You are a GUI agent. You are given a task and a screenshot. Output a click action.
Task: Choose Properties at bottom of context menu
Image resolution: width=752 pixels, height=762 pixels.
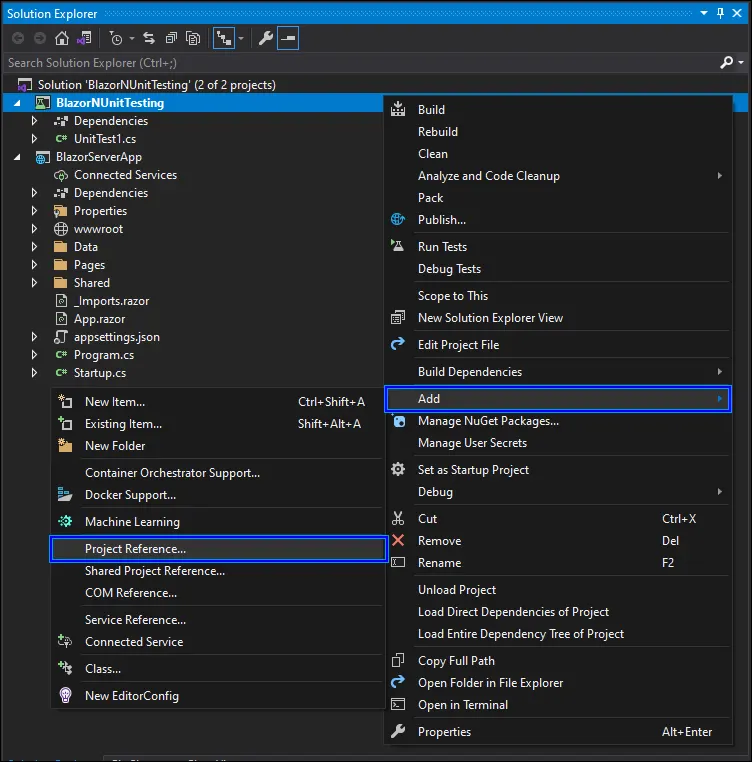pos(558,732)
